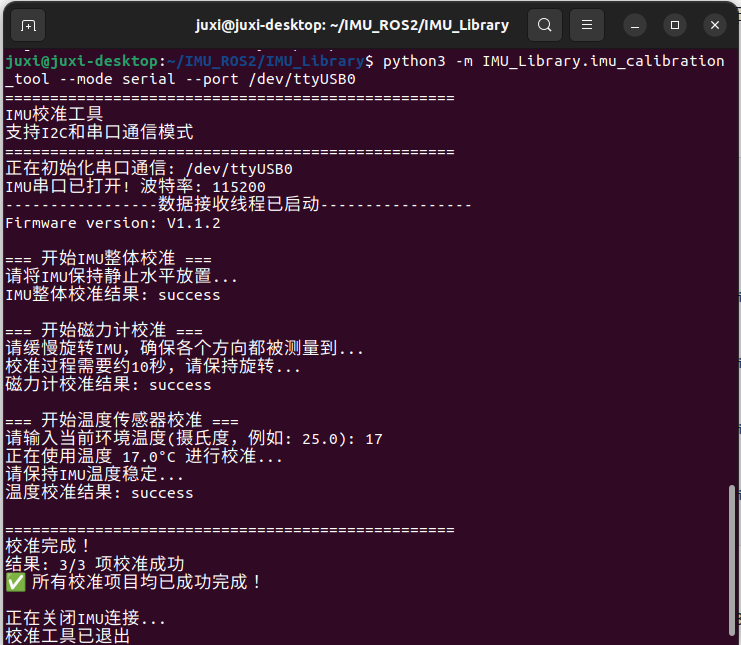The image size is (741, 645).
Task: Click the entered temperature value 17
Action: 374,439
